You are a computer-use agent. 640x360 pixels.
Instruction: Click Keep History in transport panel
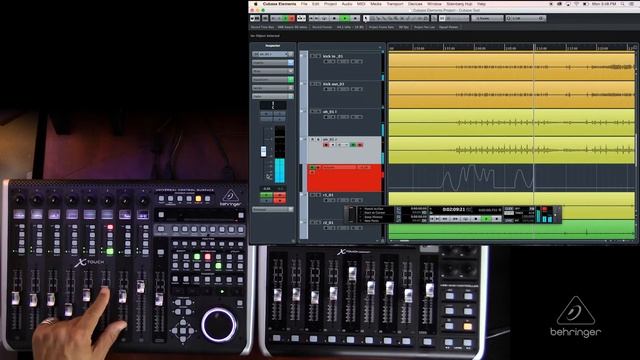[x=373, y=217]
